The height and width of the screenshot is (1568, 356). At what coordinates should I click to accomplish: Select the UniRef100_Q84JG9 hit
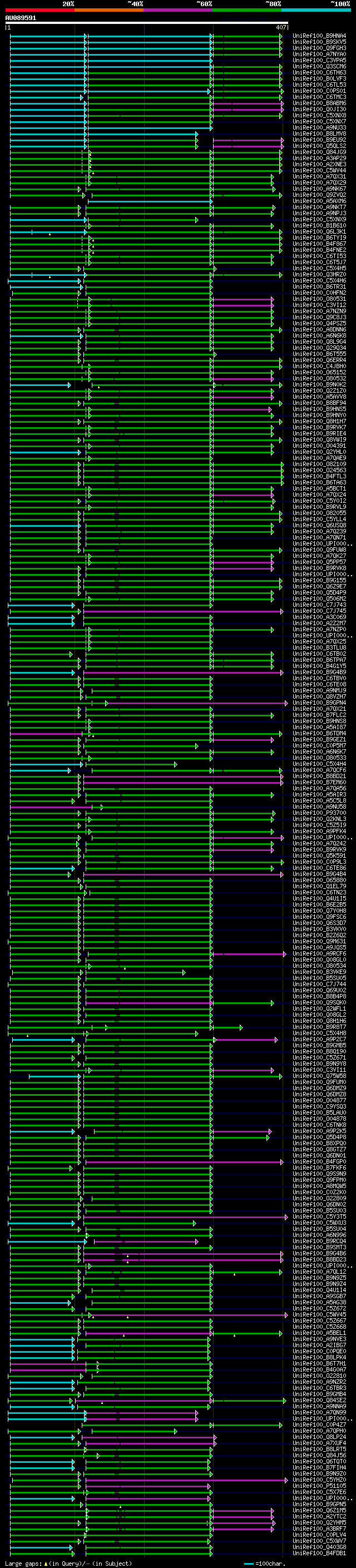(x=319, y=152)
